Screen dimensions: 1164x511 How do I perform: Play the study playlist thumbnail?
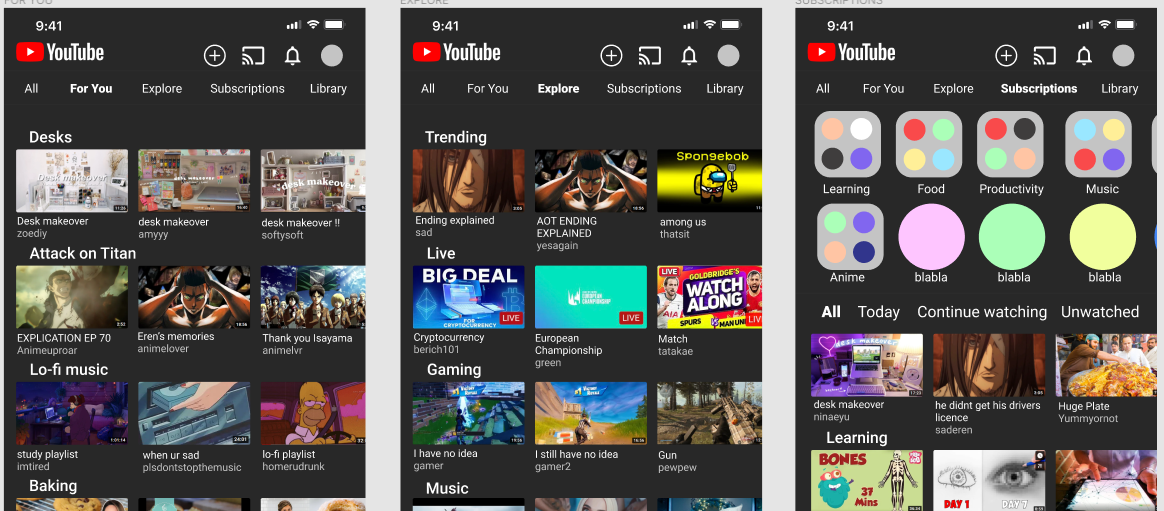72,414
